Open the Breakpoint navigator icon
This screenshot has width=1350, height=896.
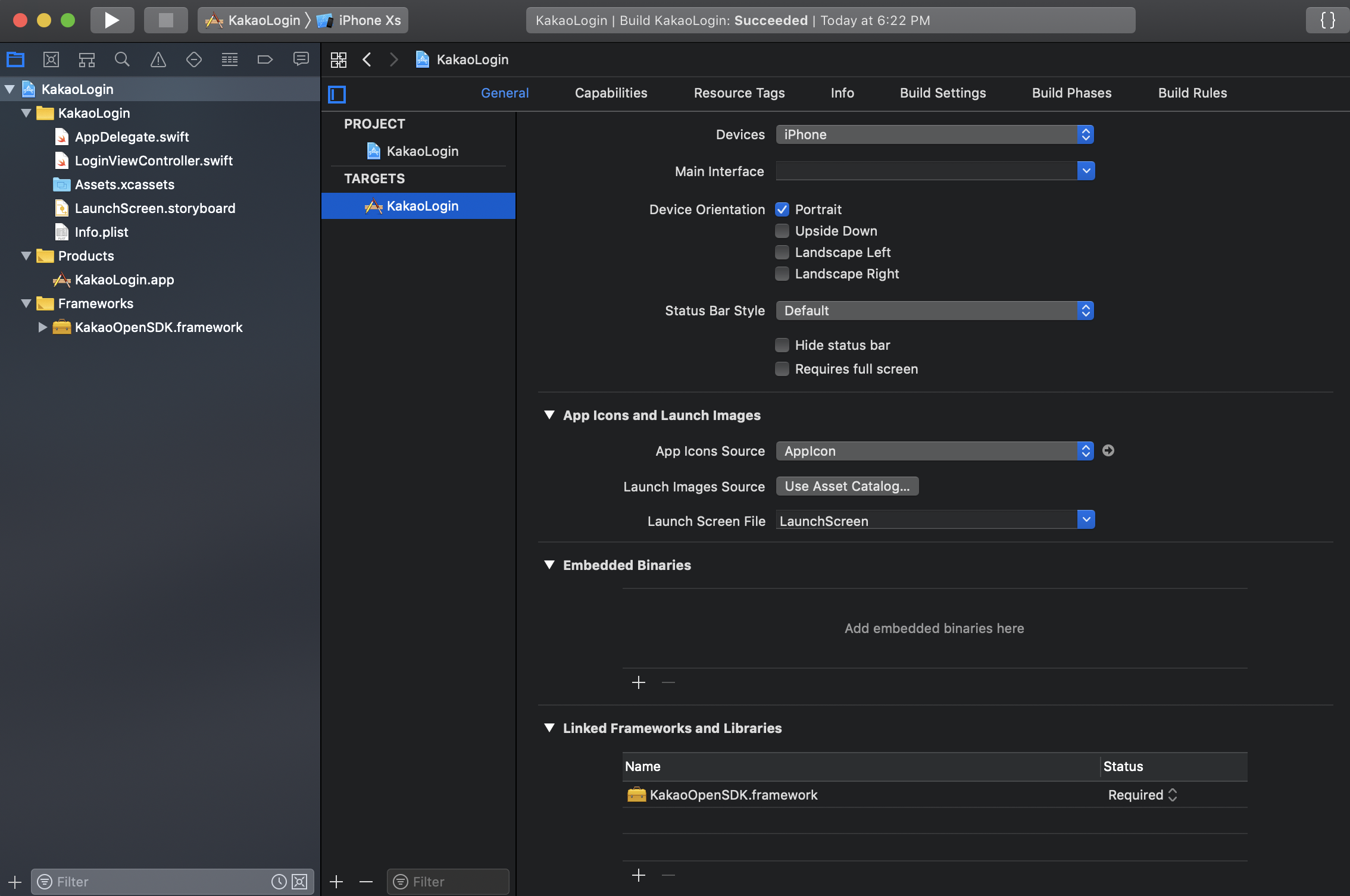[265, 59]
